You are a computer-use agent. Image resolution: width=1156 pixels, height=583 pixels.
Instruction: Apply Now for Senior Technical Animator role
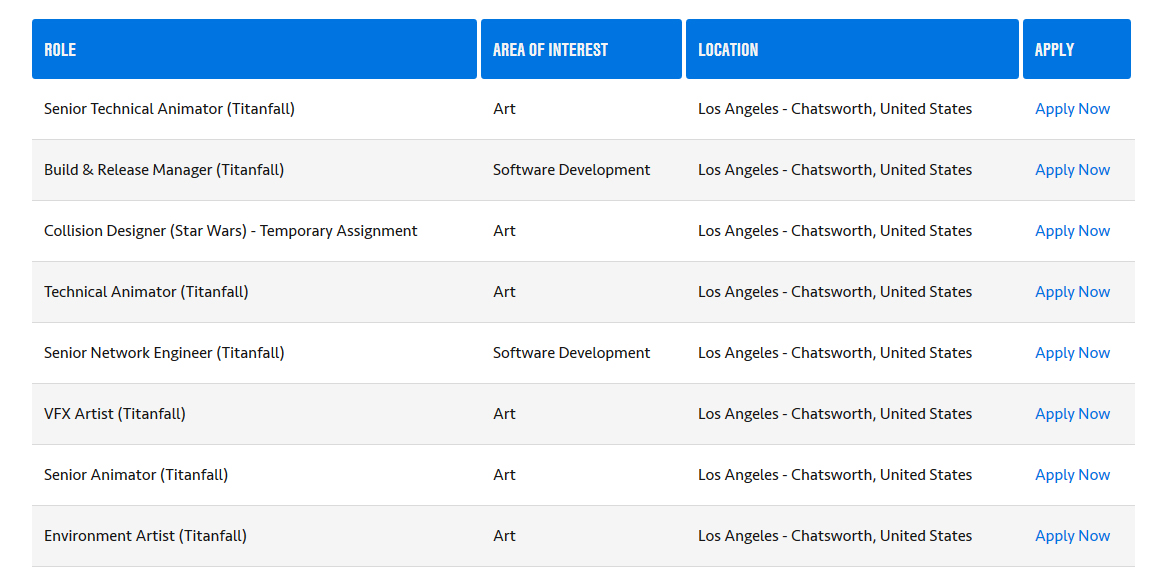pos(1072,109)
